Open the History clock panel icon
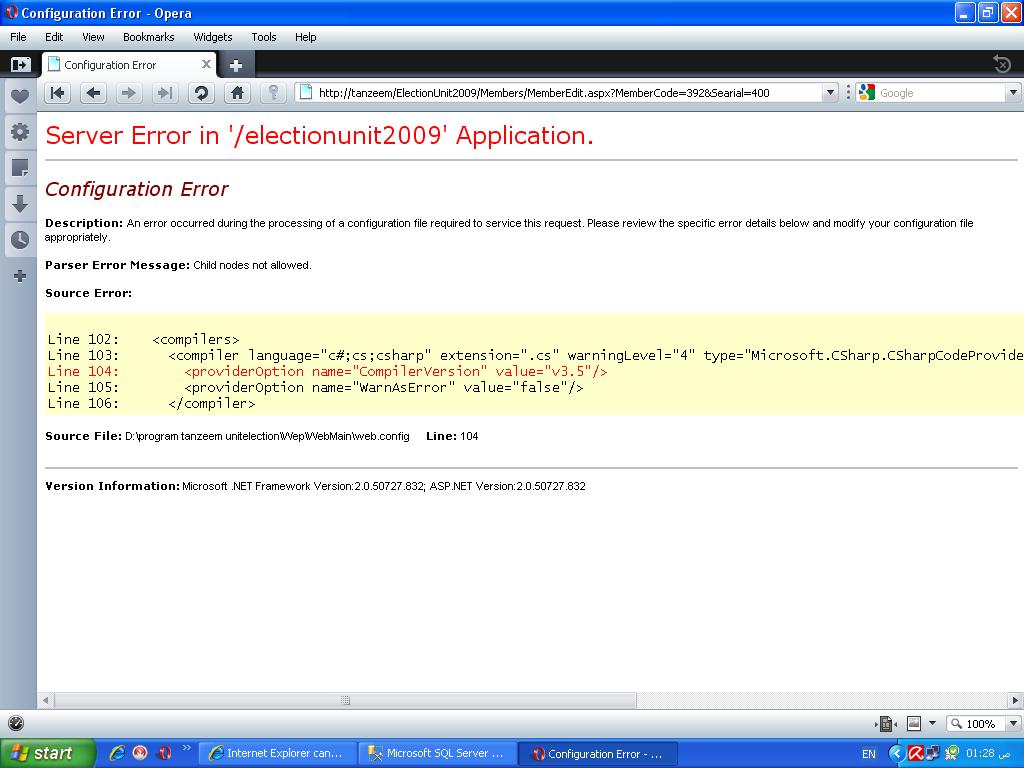 pos(20,240)
